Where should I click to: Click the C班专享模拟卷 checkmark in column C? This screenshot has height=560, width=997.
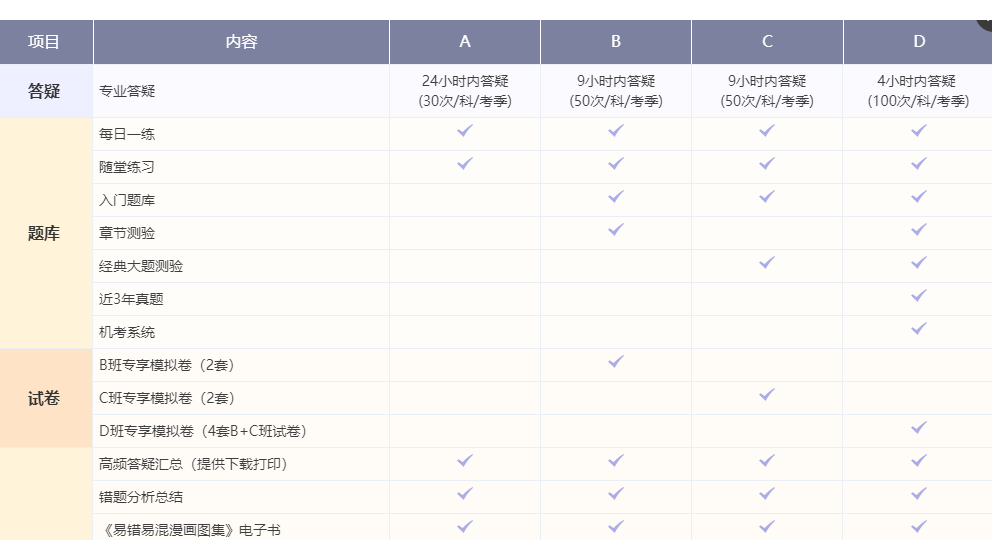pos(766,395)
